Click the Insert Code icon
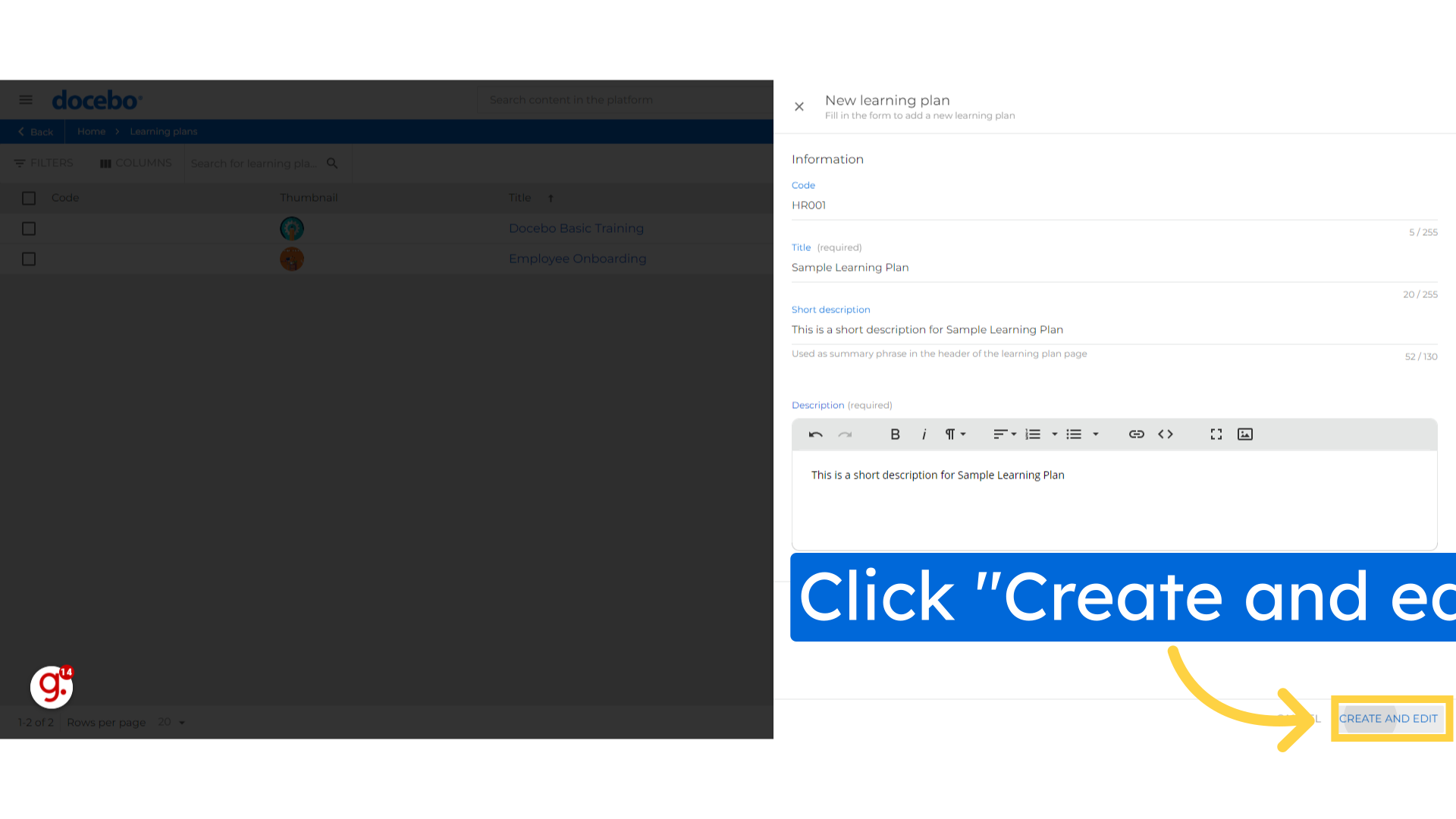Image resolution: width=1456 pixels, height=819 pixels. coord(1165,433)
